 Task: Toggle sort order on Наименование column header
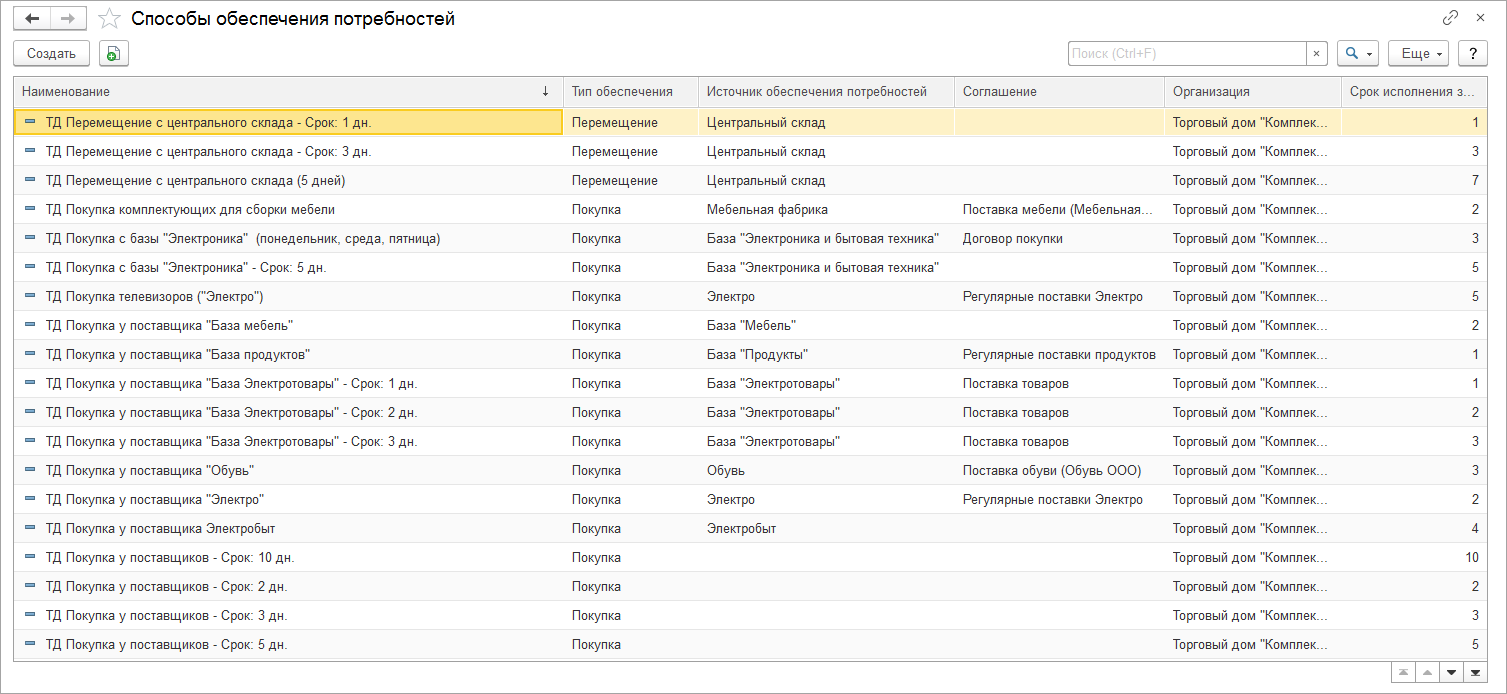click(x=280, y=91)
